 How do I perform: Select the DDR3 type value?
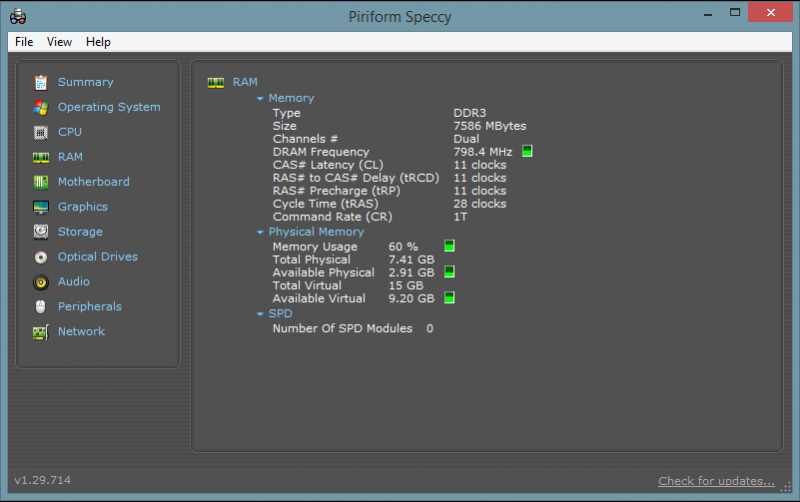(x=470, y=113)
